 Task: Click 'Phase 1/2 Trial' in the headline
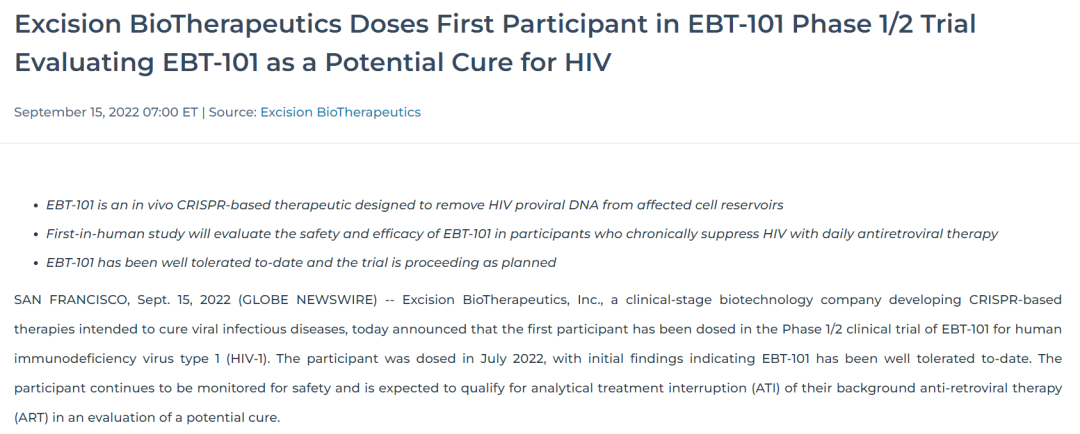pos(884,24)
